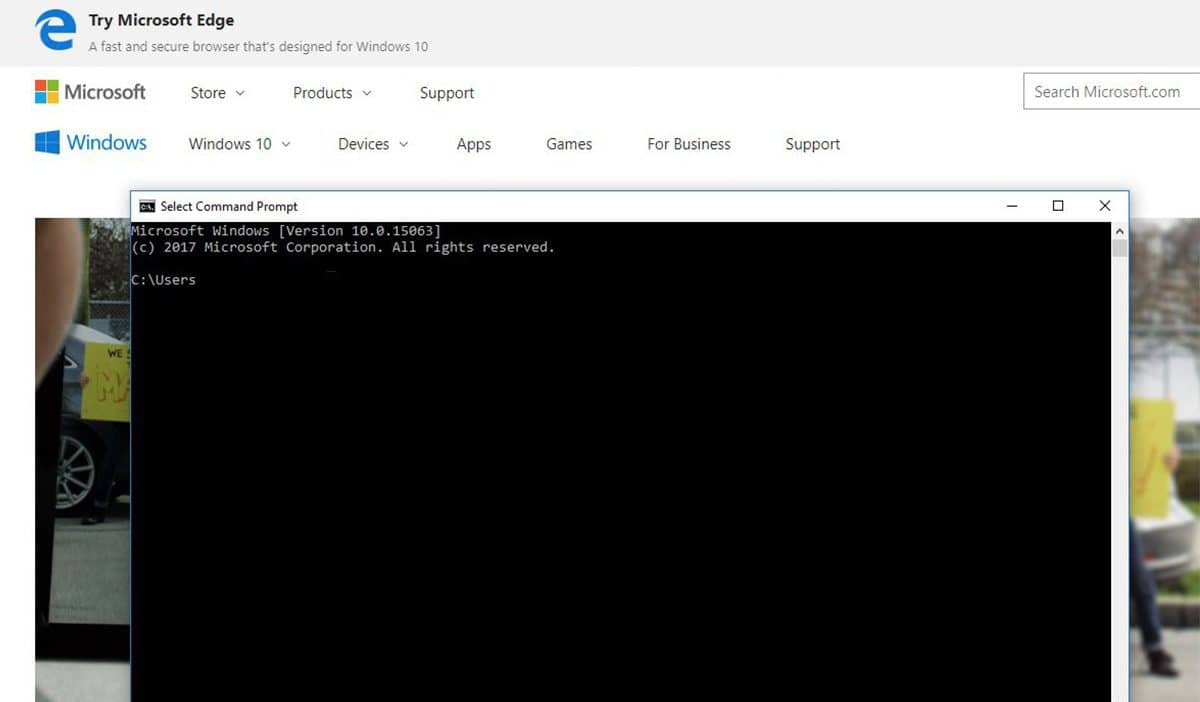
Task: Click the Microsoft Edge browser logo icon
Action: (55, 31)
